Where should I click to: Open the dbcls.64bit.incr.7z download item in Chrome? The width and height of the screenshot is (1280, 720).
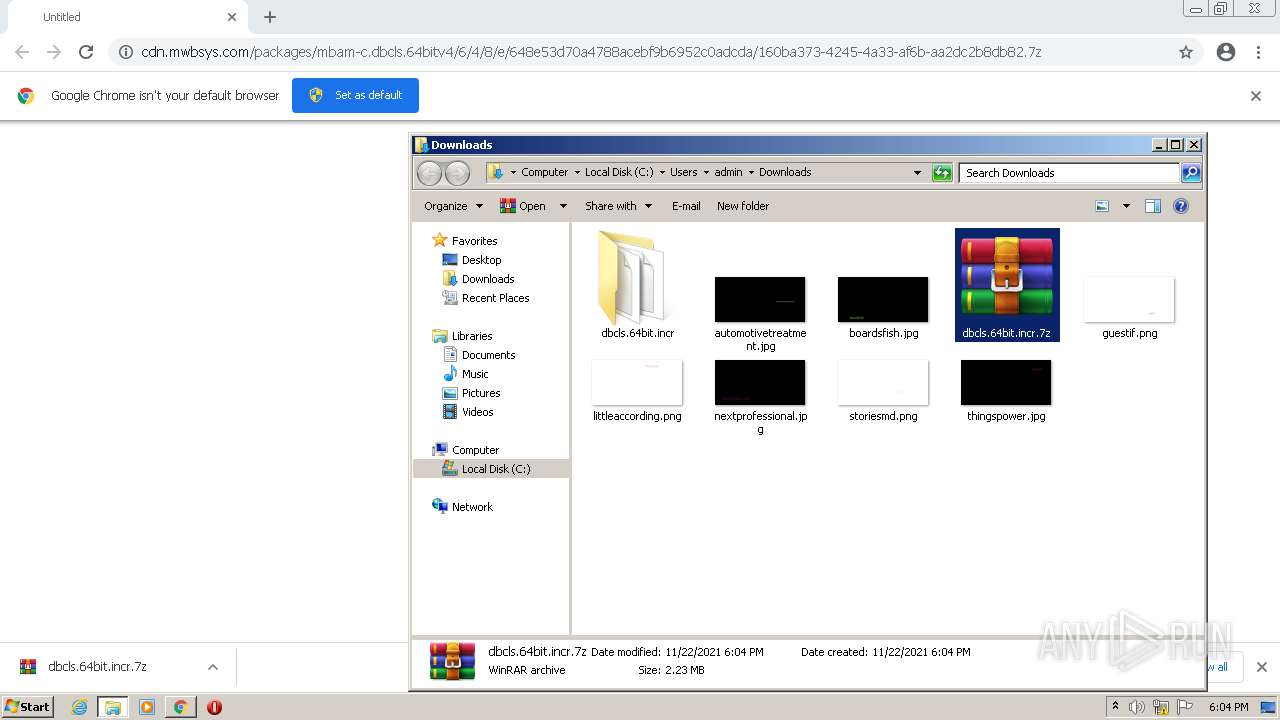coord(97,667)
